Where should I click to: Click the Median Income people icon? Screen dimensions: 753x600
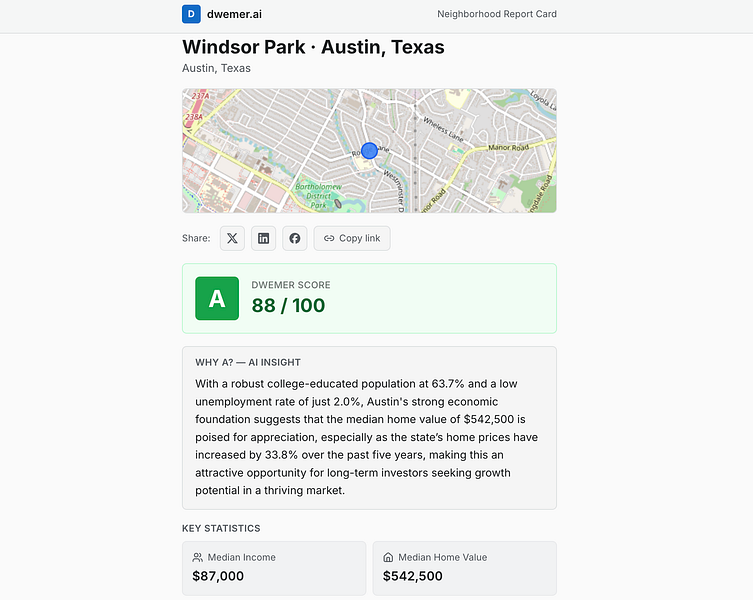(197, 557)
